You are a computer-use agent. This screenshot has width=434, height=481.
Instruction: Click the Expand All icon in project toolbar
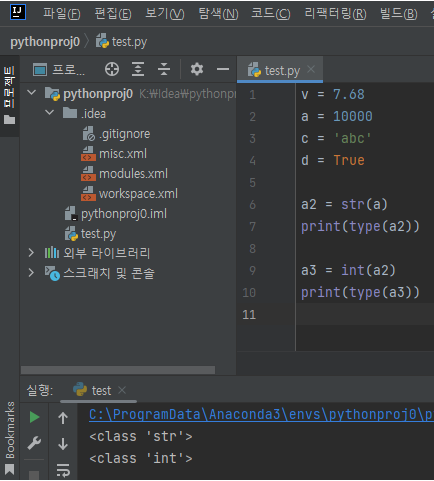138,69
